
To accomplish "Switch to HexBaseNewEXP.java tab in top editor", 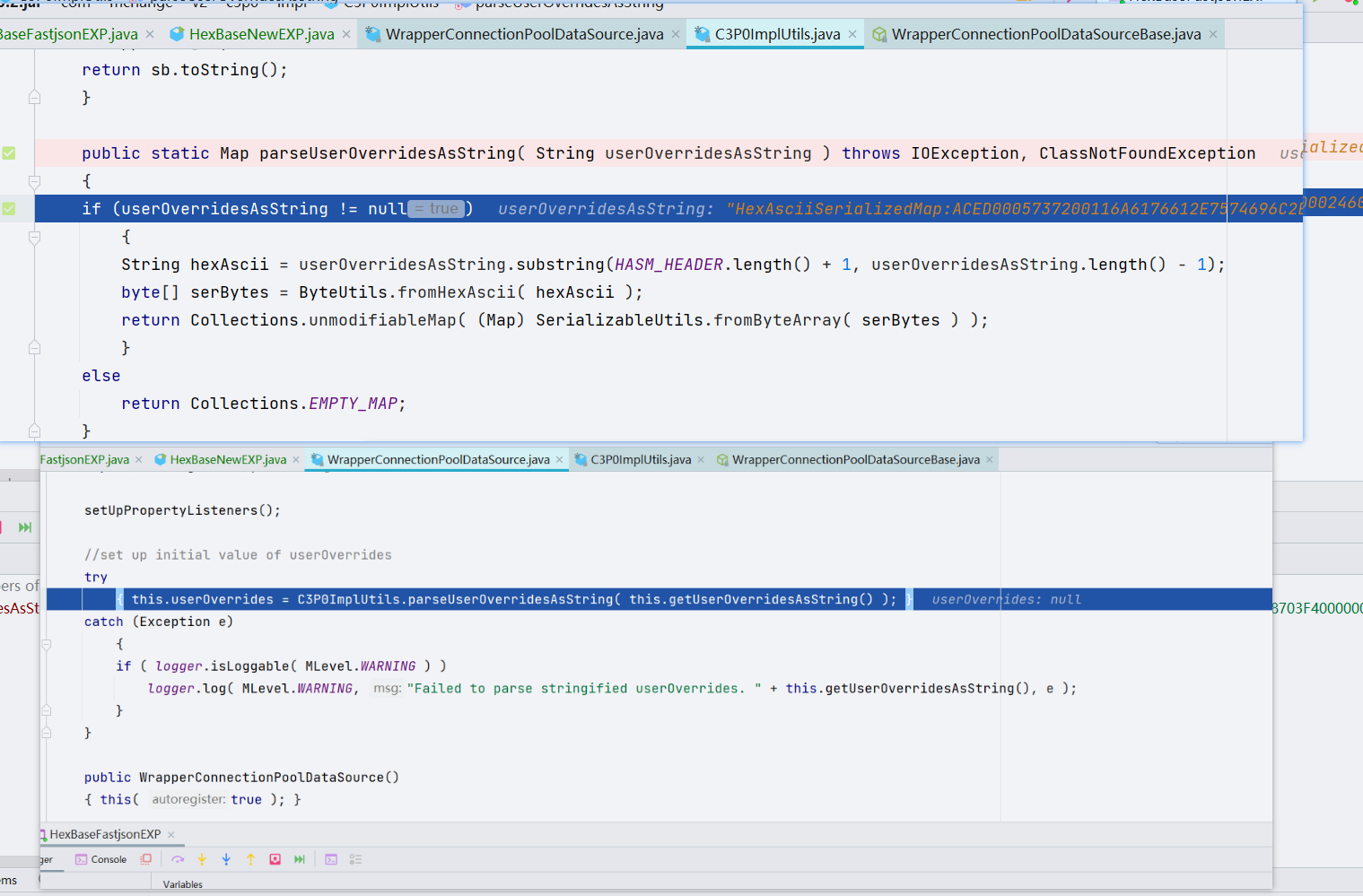I will [x=260, y=34].
